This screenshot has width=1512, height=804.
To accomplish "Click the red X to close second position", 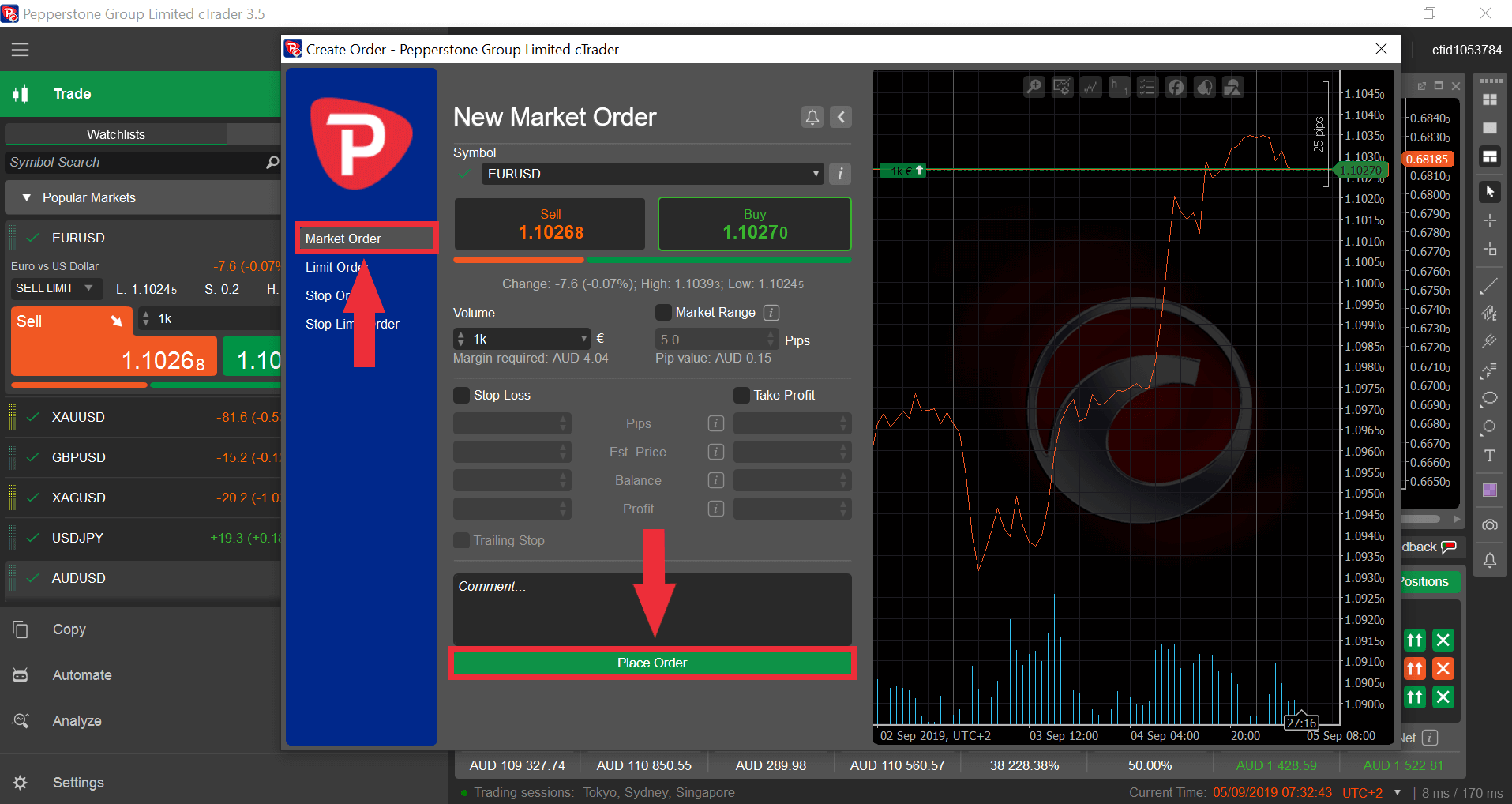I will tap(1443, 669).
